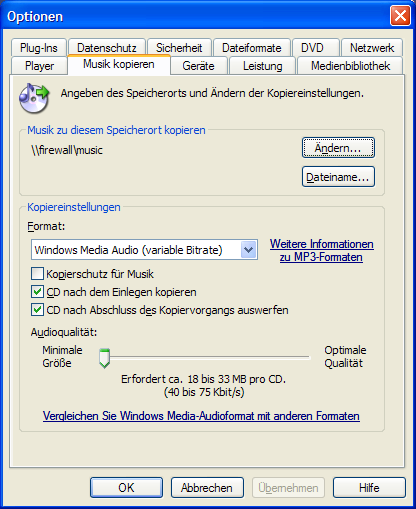416x509 pixels.
Task: Open the DVD tab
Action: pos(312,48)
